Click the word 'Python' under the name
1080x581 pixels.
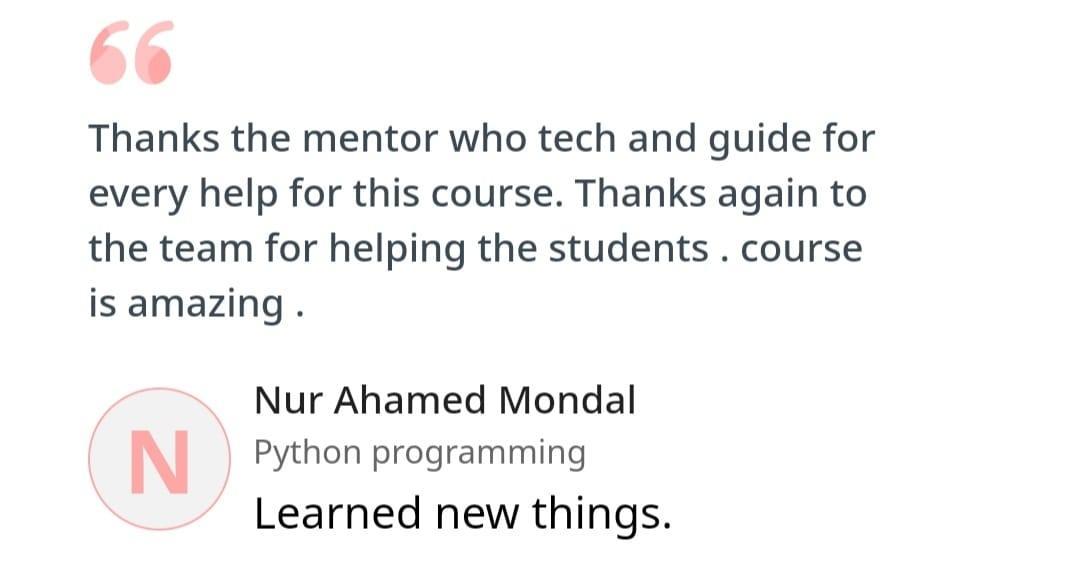coord(307,454)
